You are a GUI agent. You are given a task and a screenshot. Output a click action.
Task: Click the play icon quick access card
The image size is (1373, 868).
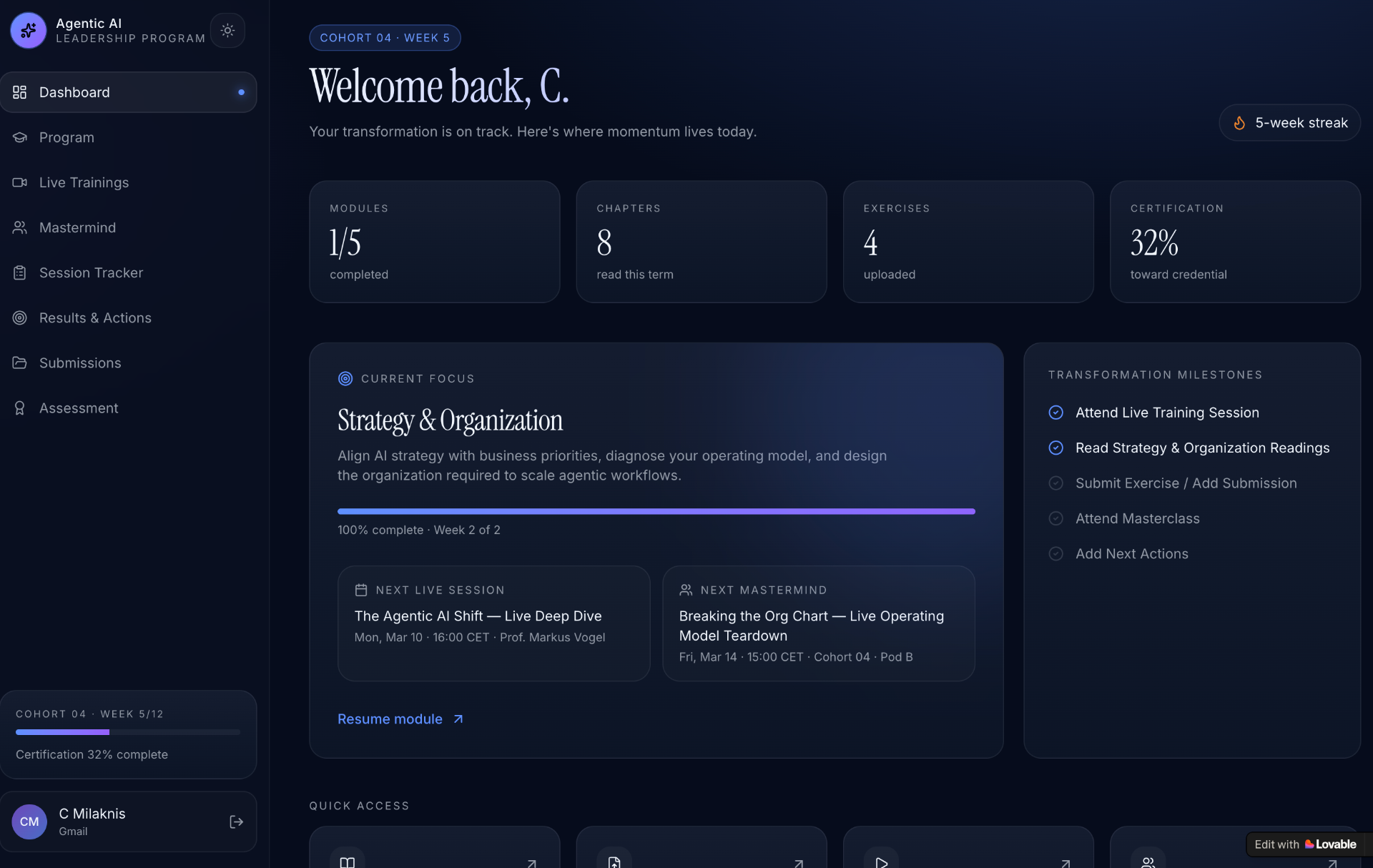[x=968, y=848]
